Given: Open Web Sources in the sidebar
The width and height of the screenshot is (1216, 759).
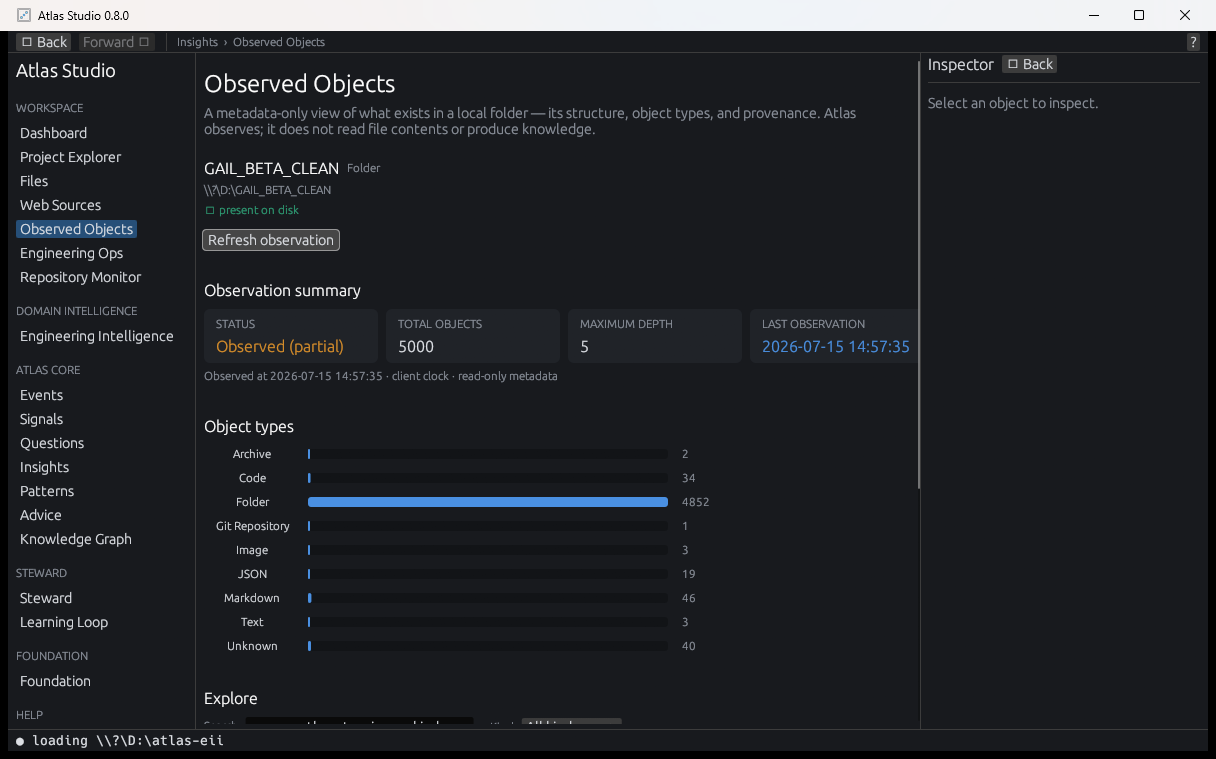Looking at the screenshot, I should [60, 205].
